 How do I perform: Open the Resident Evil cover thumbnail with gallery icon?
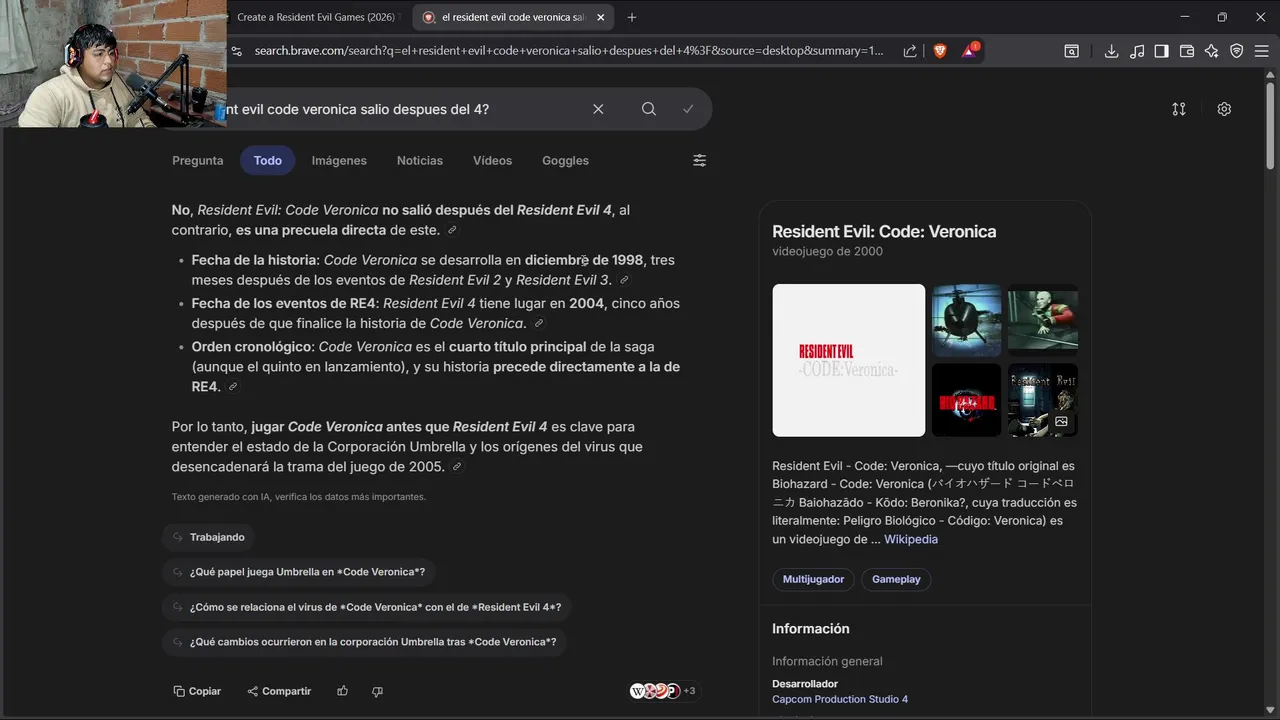point(1042,400)
